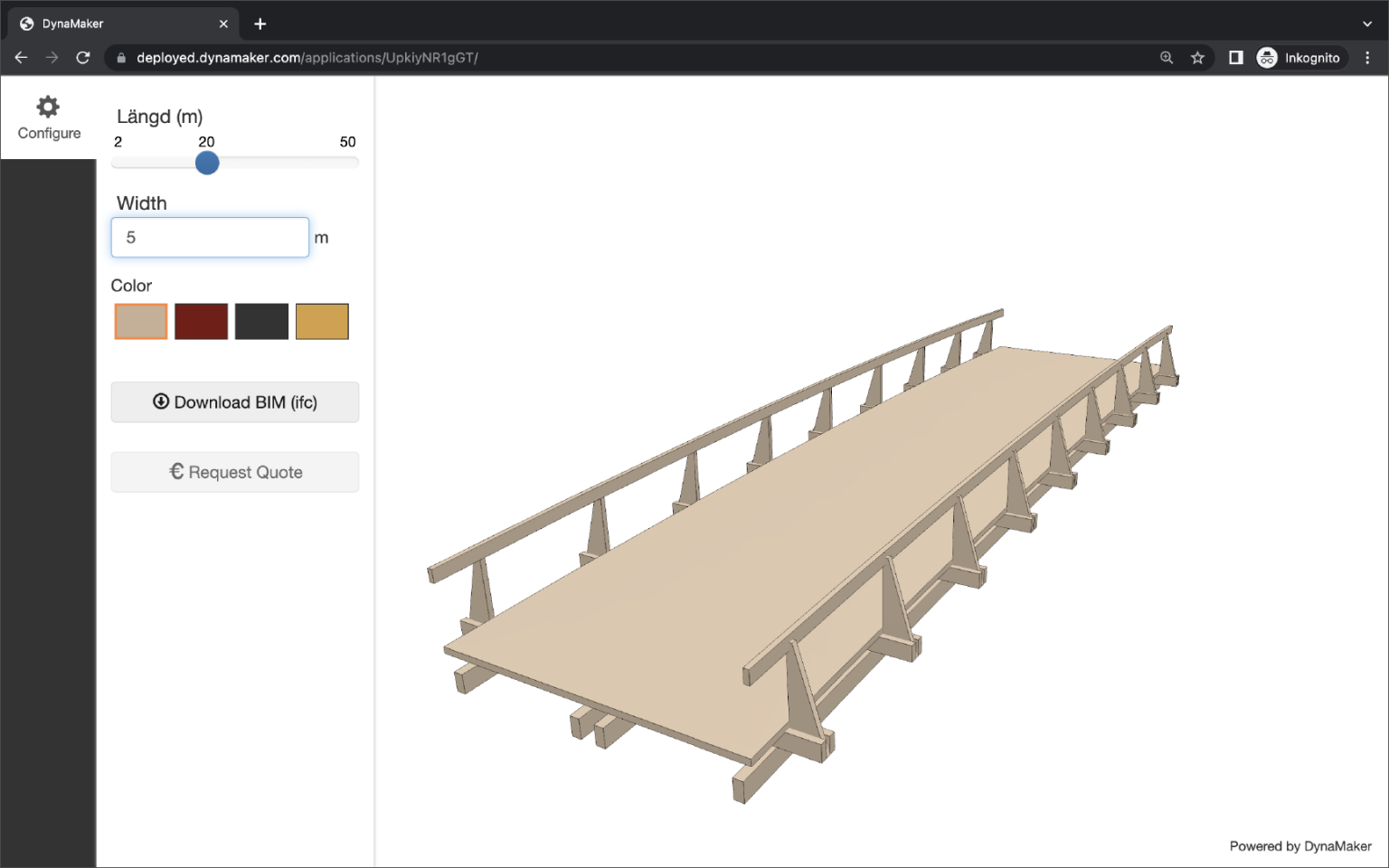1389x868 pixels.
Task: Reload the page with the refresh icon
Action: coord(83,57)
